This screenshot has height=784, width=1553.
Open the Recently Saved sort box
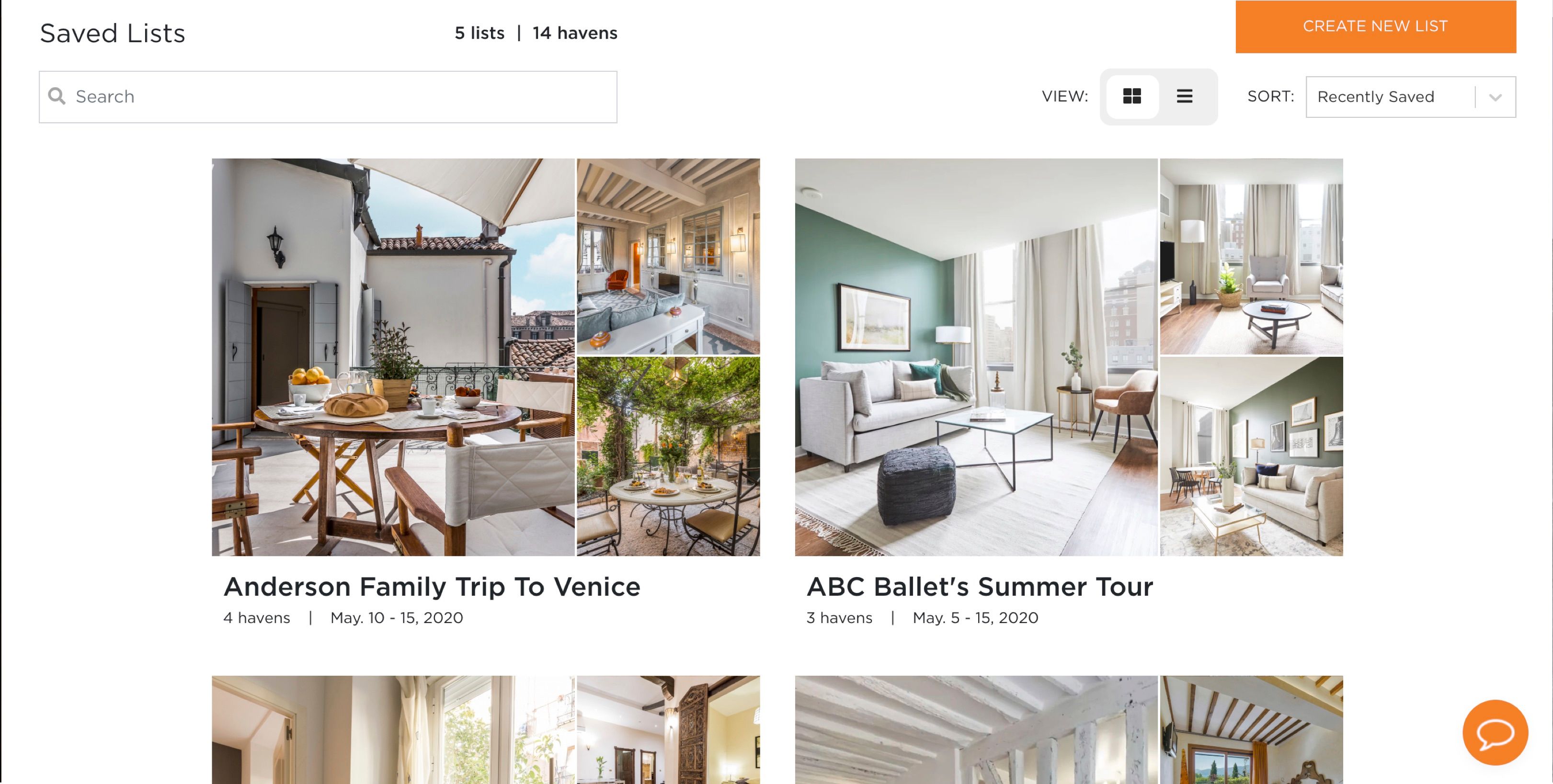click(1410, 97)
